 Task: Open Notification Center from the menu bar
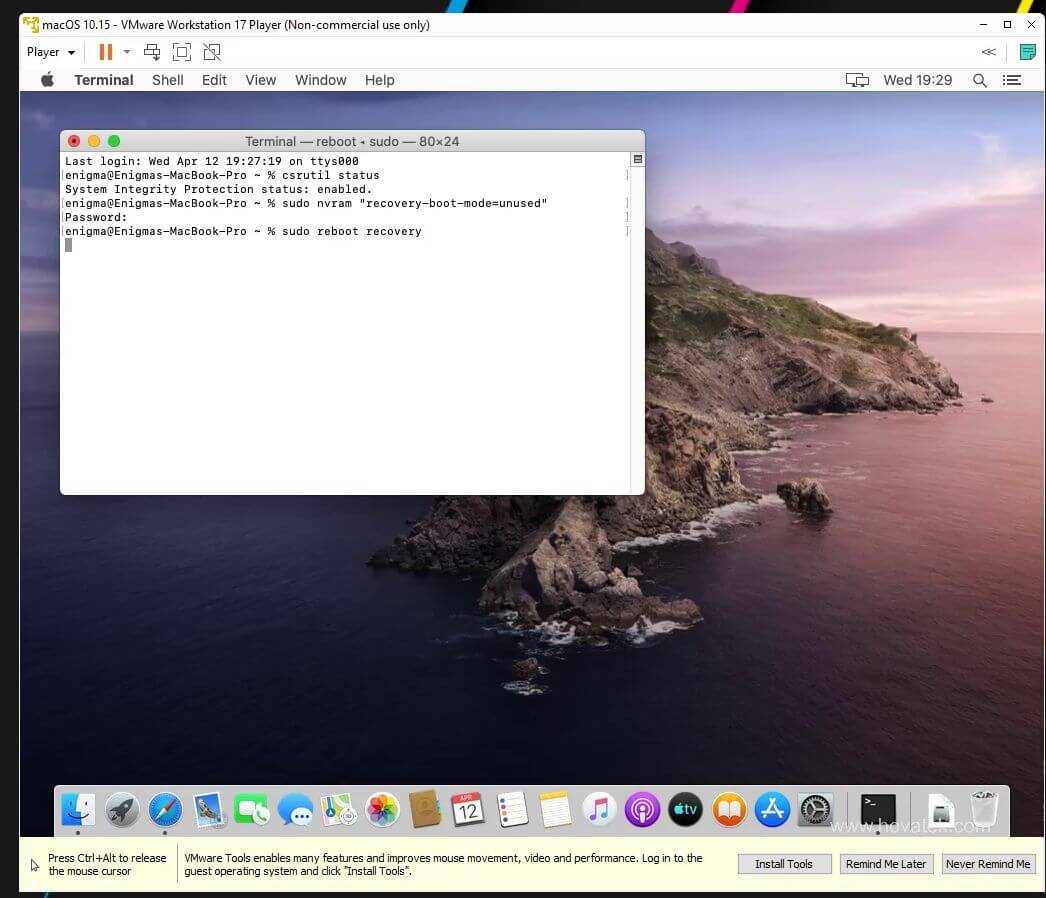click(1012, 80)
